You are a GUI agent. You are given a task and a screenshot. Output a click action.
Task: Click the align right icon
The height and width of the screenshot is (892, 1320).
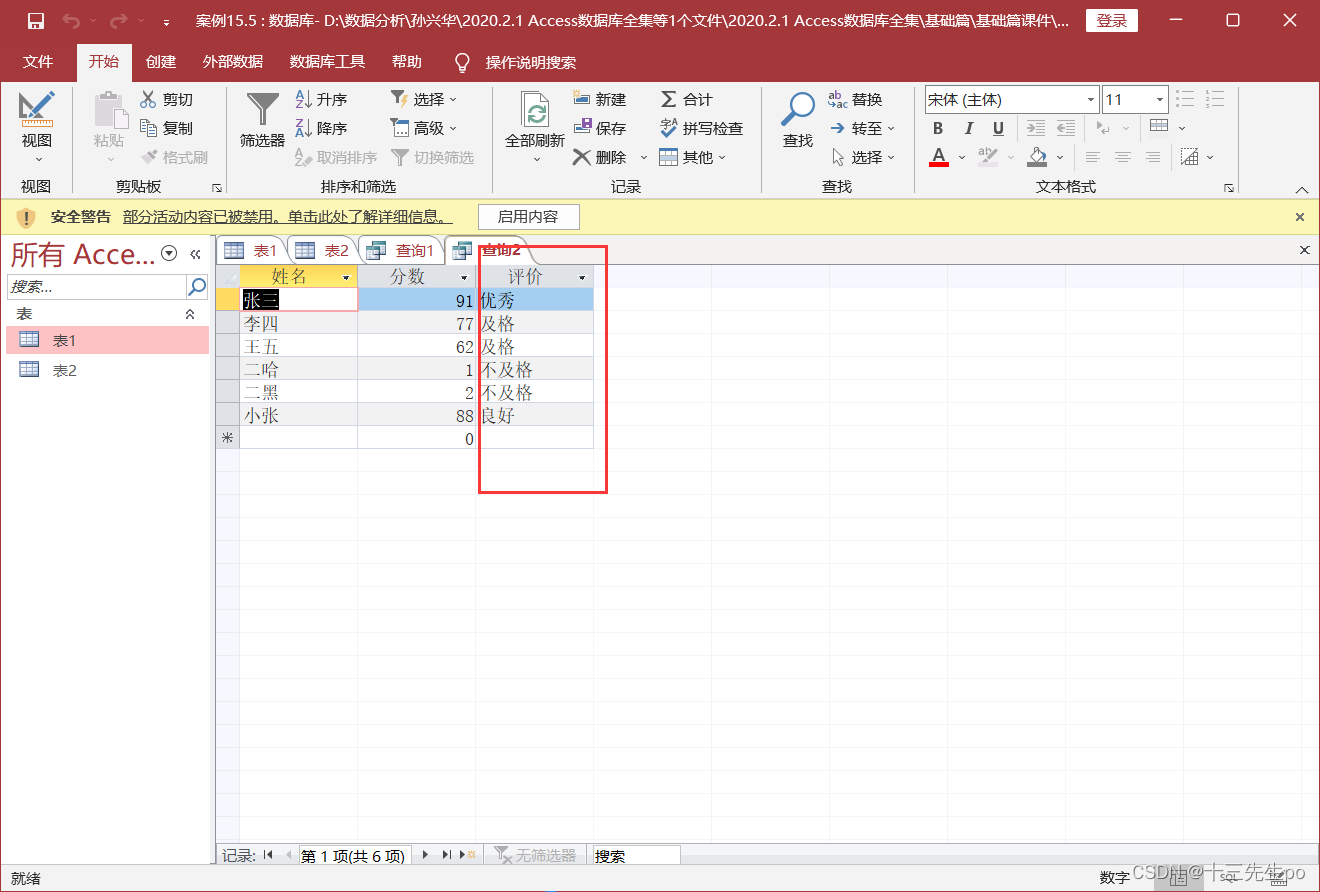click(x=1153, y=157)
